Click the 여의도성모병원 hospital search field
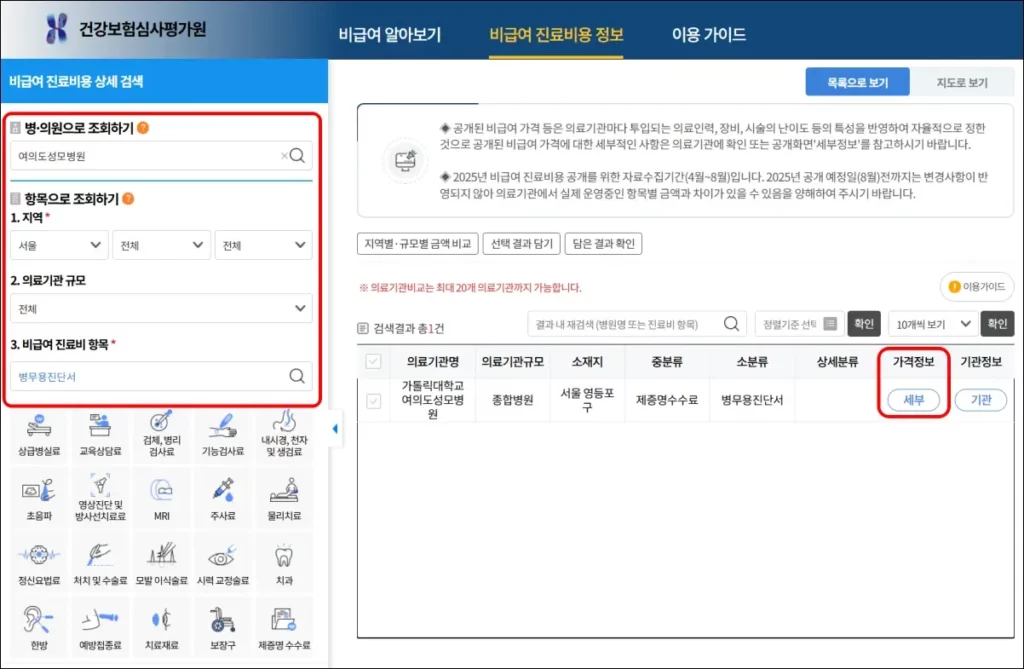1024x669 pixels. pyautogui.click(x=161, y=155)
